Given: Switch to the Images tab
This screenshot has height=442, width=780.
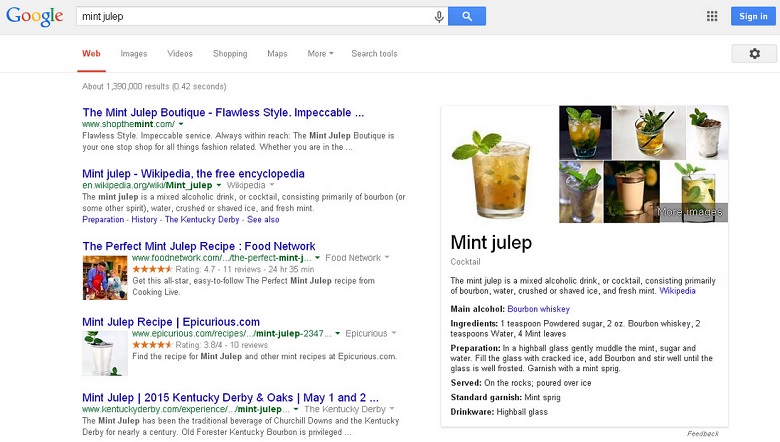Looking at the screenshot, I should pos(134,54).
